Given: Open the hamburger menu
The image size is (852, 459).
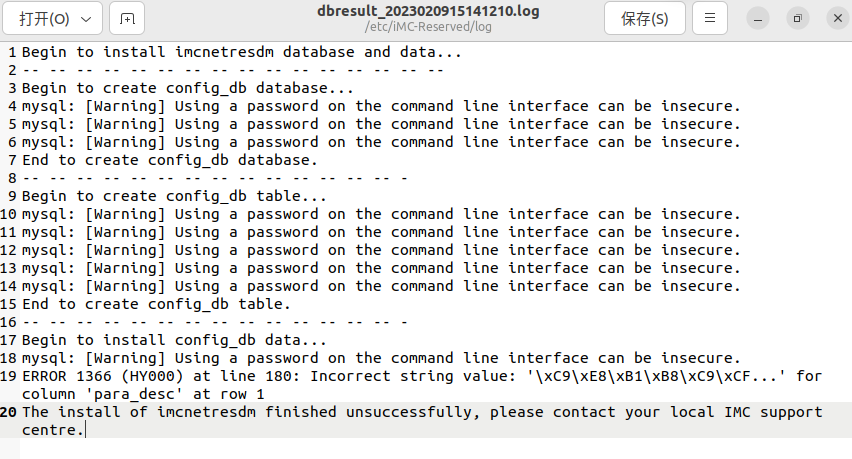Looking at the screenshot, I should coord(710,18).
